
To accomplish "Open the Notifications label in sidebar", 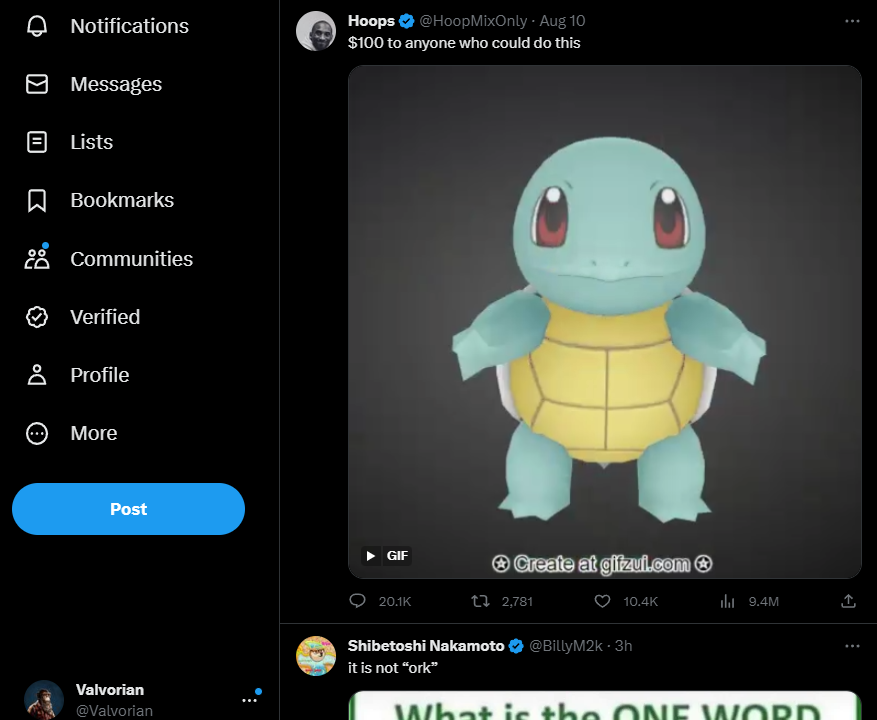I will coord(129,26).
